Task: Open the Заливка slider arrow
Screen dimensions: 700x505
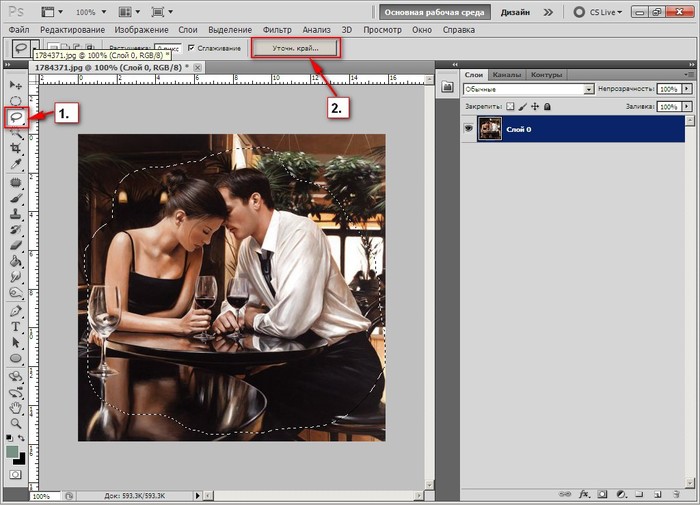Action: pyautogui.click(x=687, y=106)
